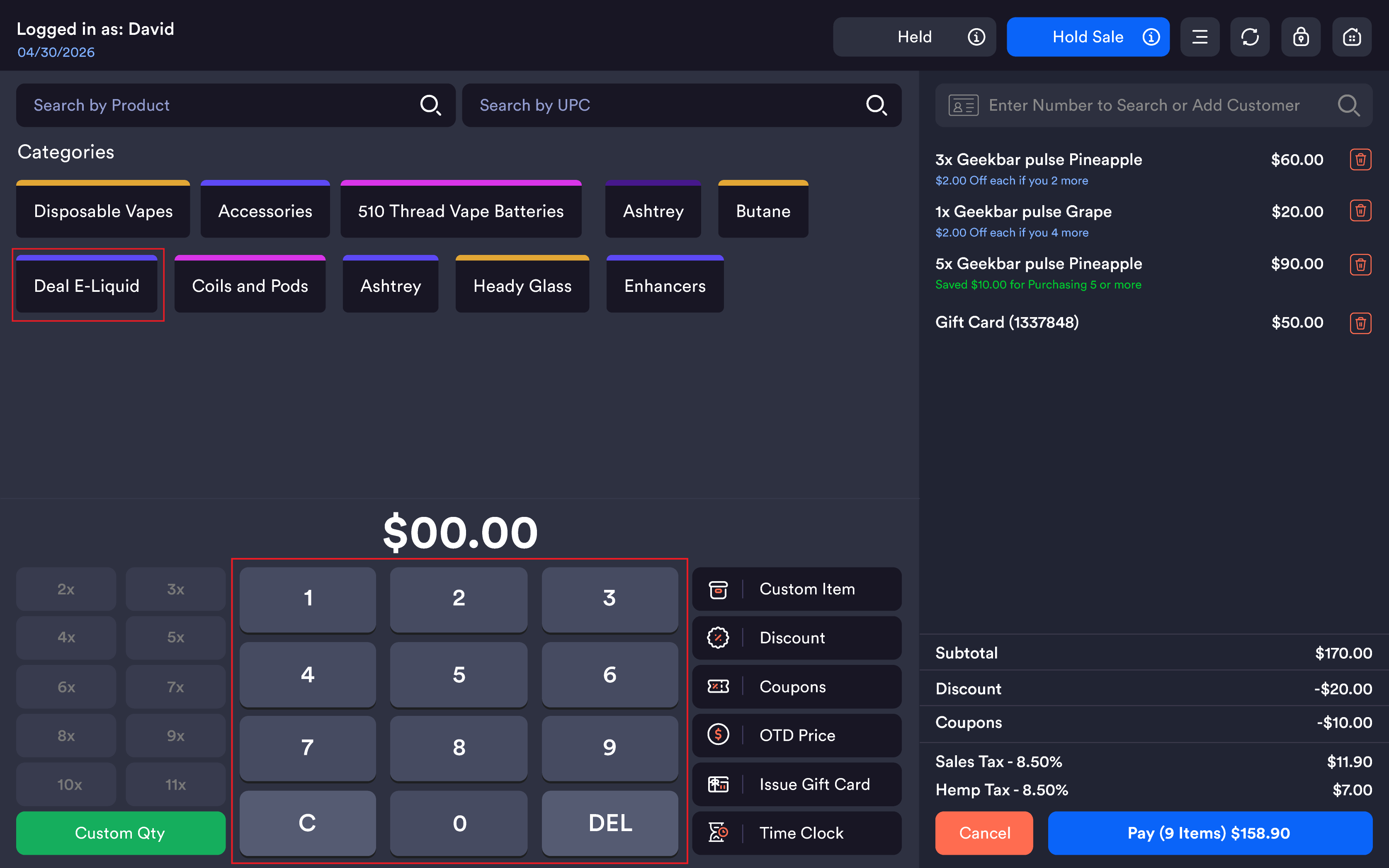Open the Held sales list
This screenshot has width=1389, height=868.
(914, 37)
